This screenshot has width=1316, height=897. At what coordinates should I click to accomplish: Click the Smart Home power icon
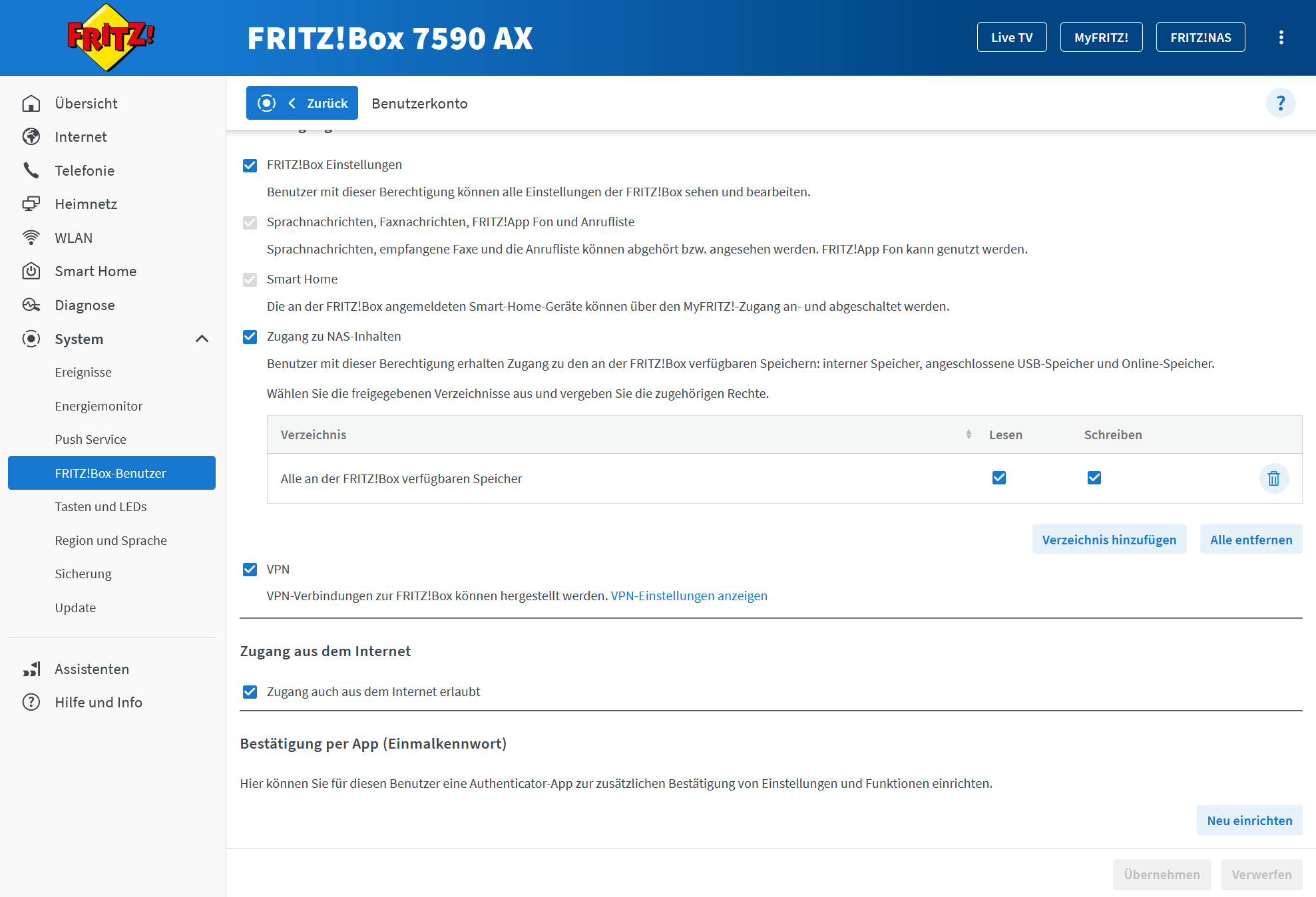point(31,271)
